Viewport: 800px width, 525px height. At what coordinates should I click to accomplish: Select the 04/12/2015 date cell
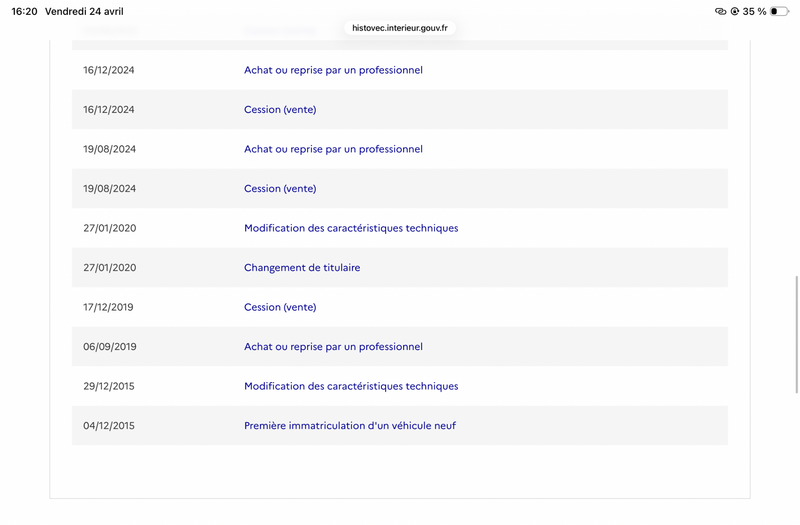109,426
